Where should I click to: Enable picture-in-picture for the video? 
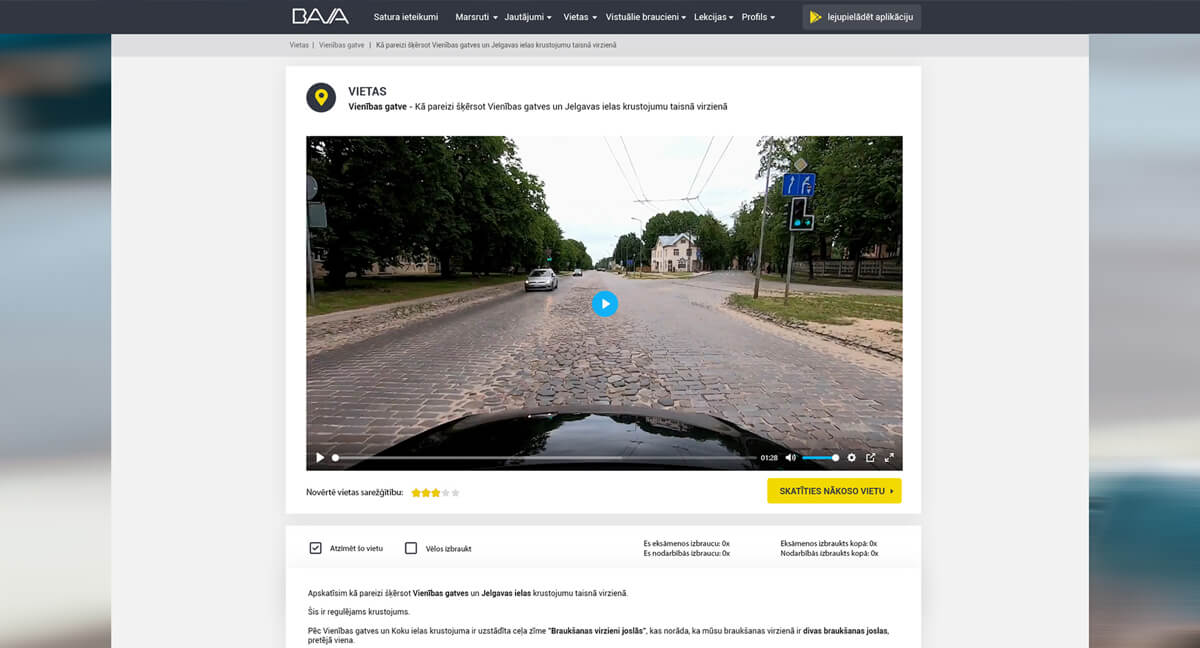click(x=871, y=457)
